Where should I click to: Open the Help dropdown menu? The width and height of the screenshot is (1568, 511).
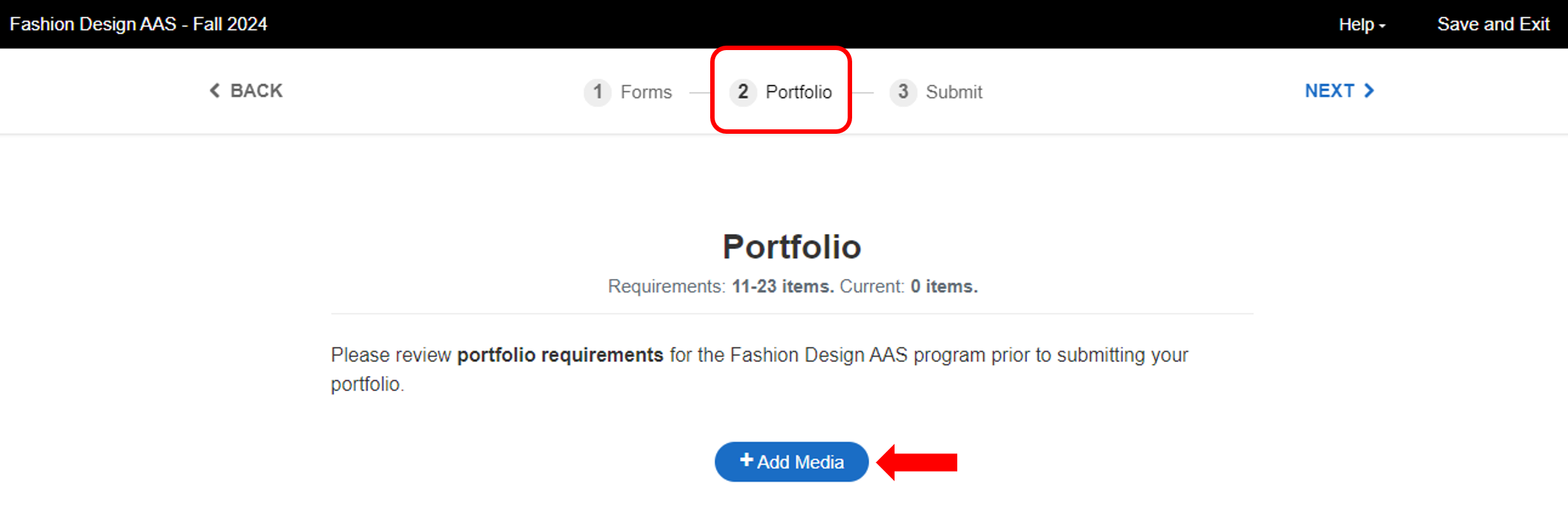[x=1356, y=24]
